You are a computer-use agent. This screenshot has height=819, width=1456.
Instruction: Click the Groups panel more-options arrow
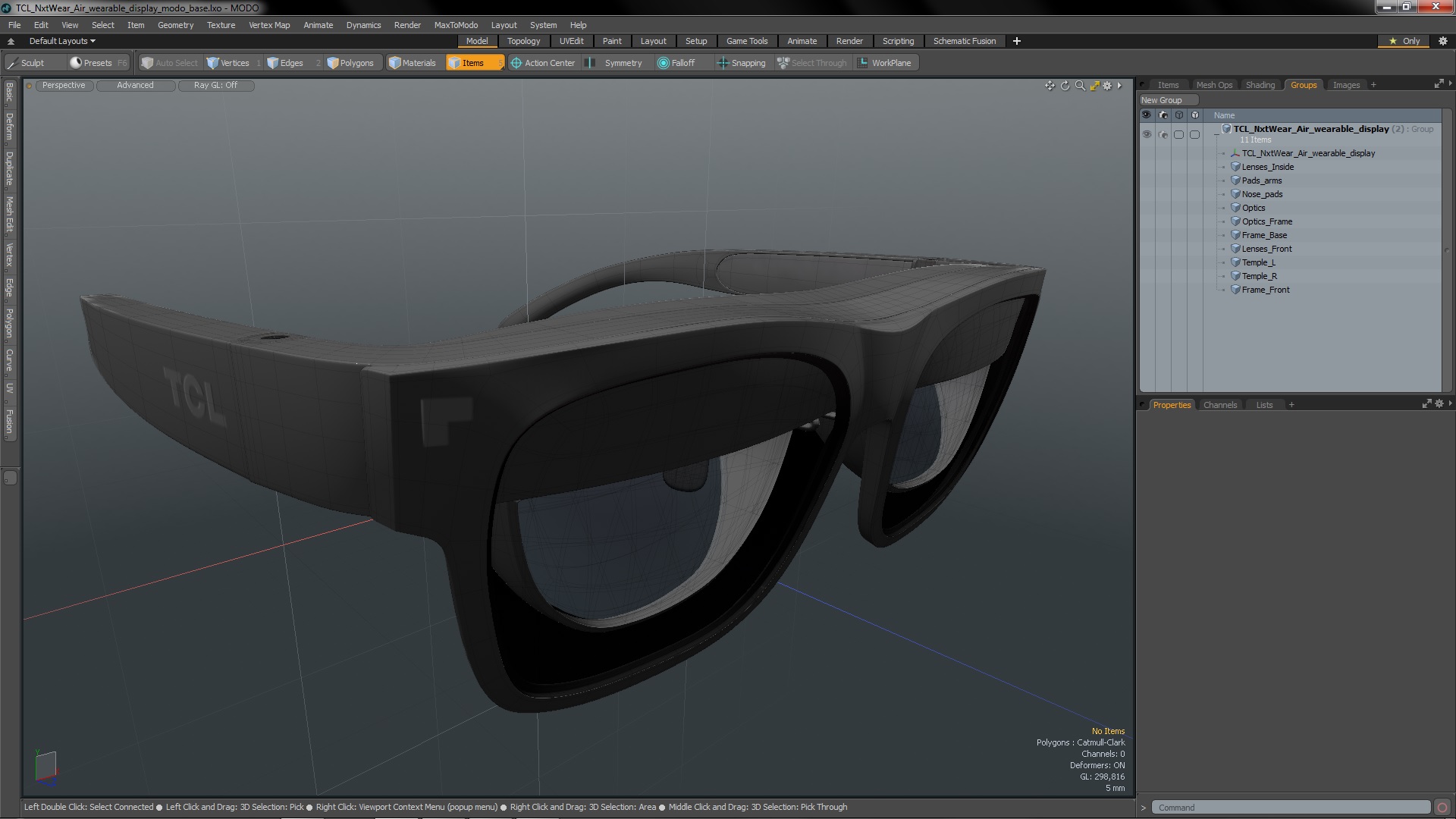click(1450, 84)
